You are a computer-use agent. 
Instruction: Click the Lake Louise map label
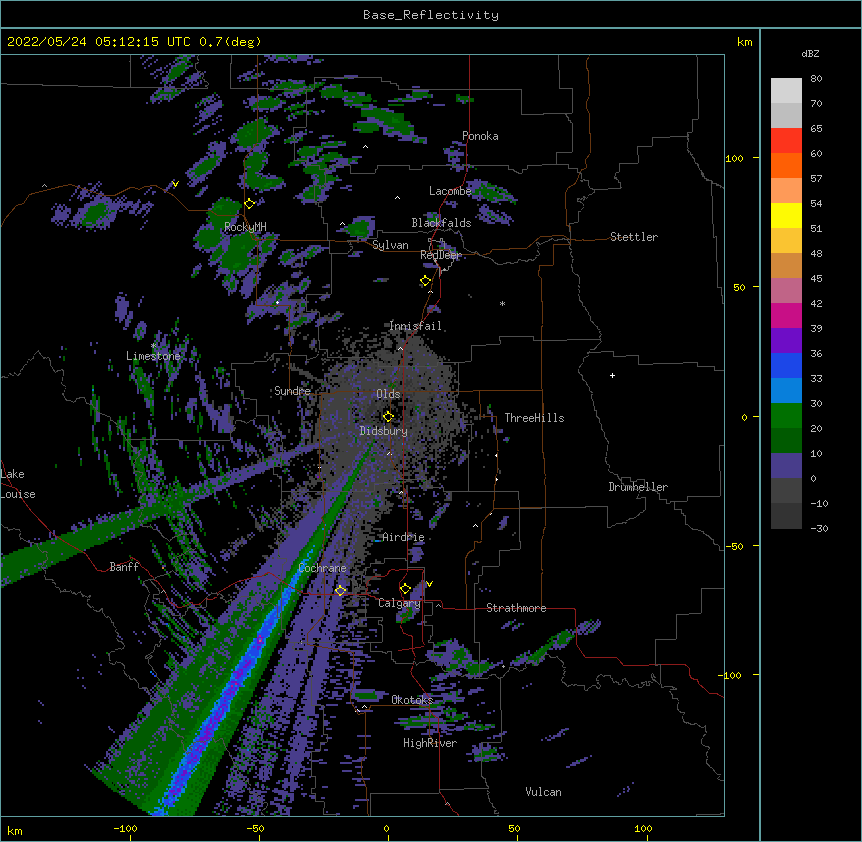(x=18, y=484)
